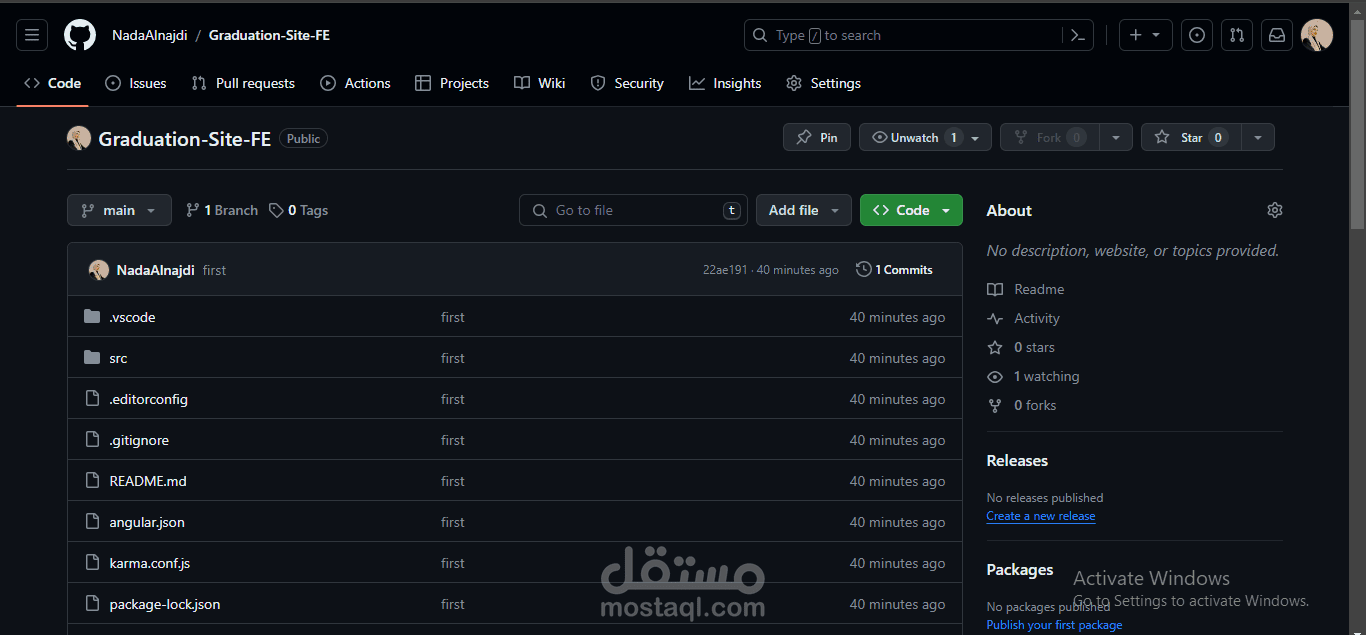
Task: Open commit hash 22ae191
Action: (x=725, y=270)
